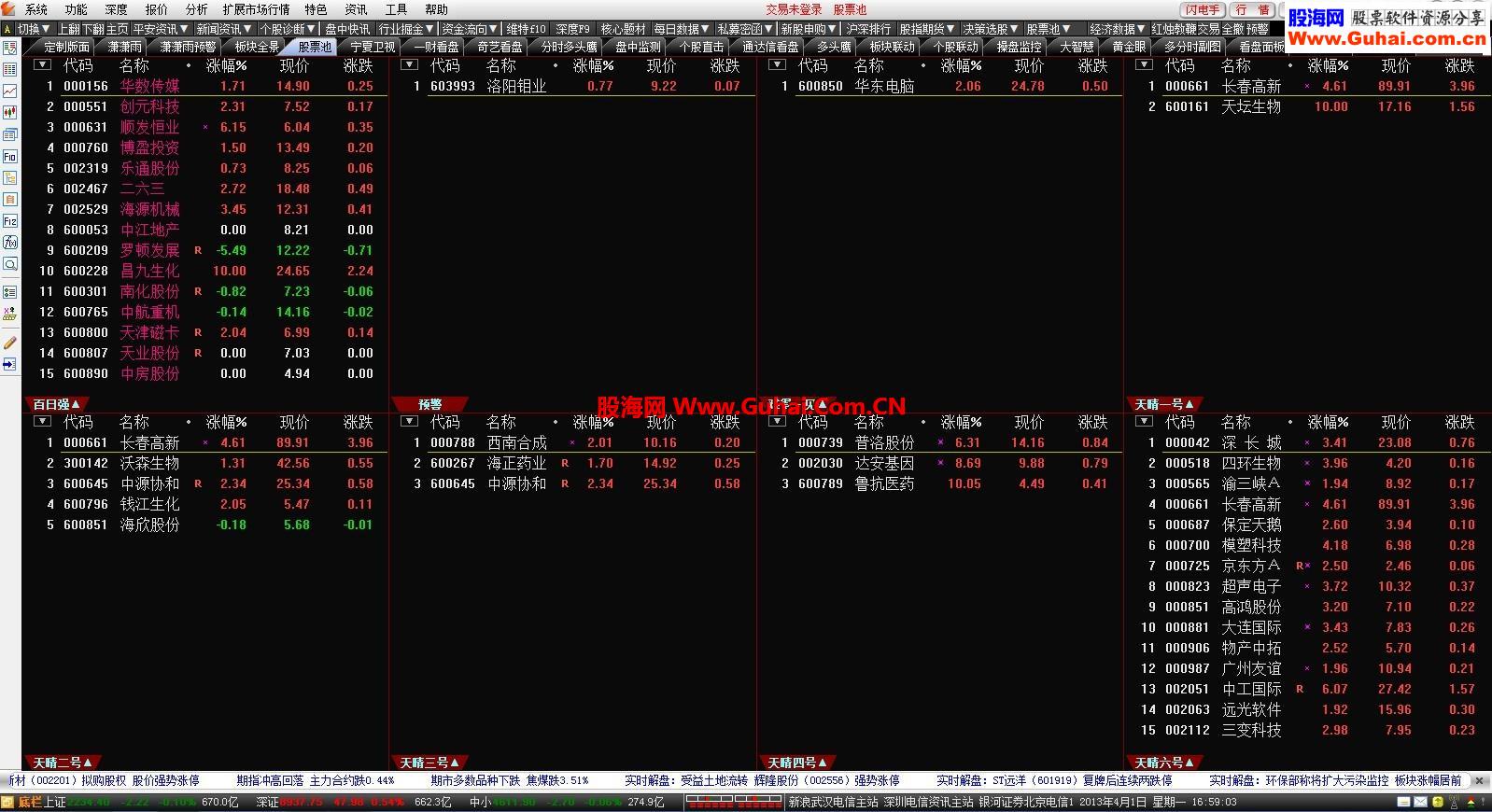Viewport: 1492px width, 812px height.
Task: Click the pencil drawing icon in the left sidebar
Action: [9, 343]
